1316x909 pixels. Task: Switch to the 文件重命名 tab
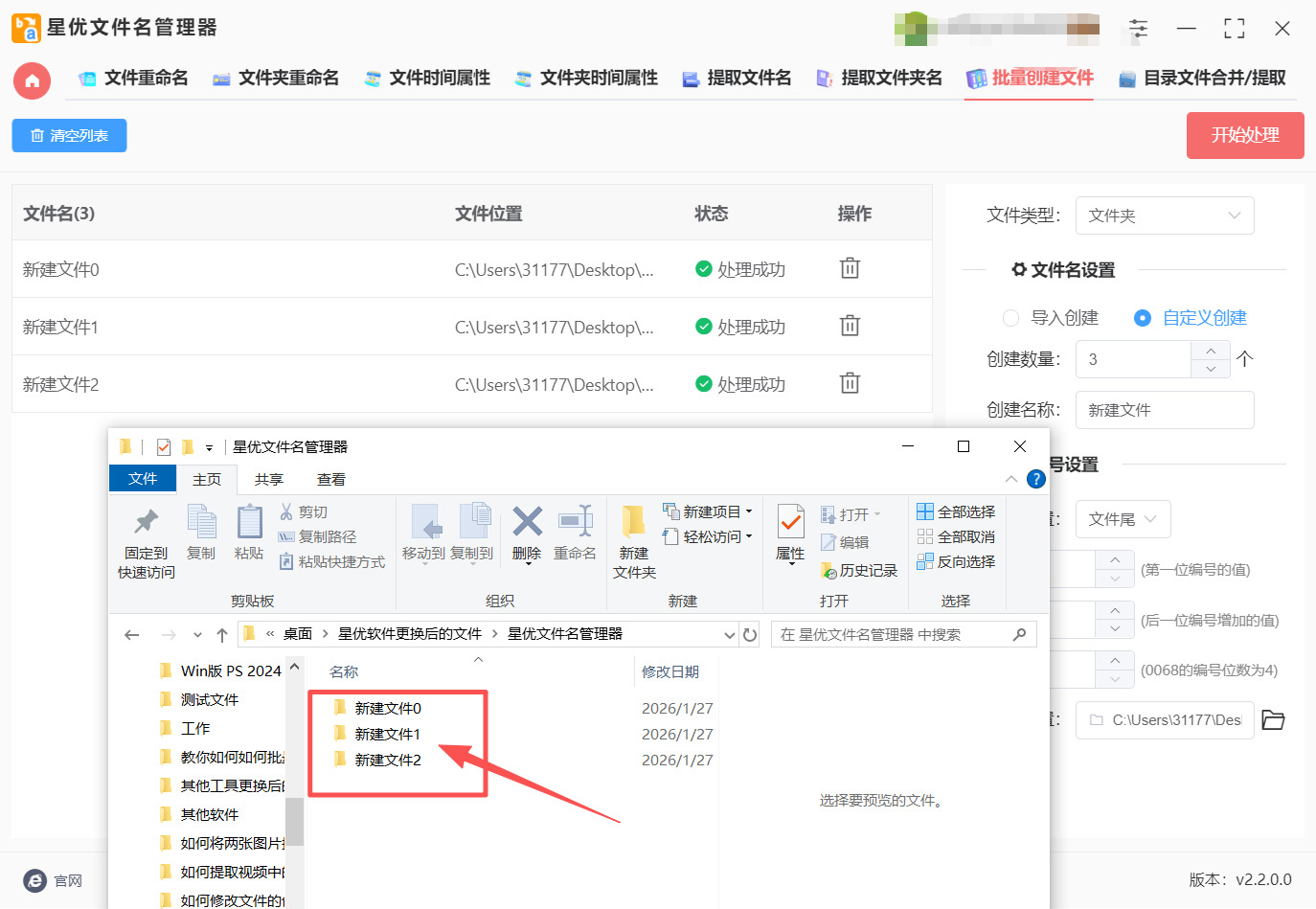(x=133, y=79)
